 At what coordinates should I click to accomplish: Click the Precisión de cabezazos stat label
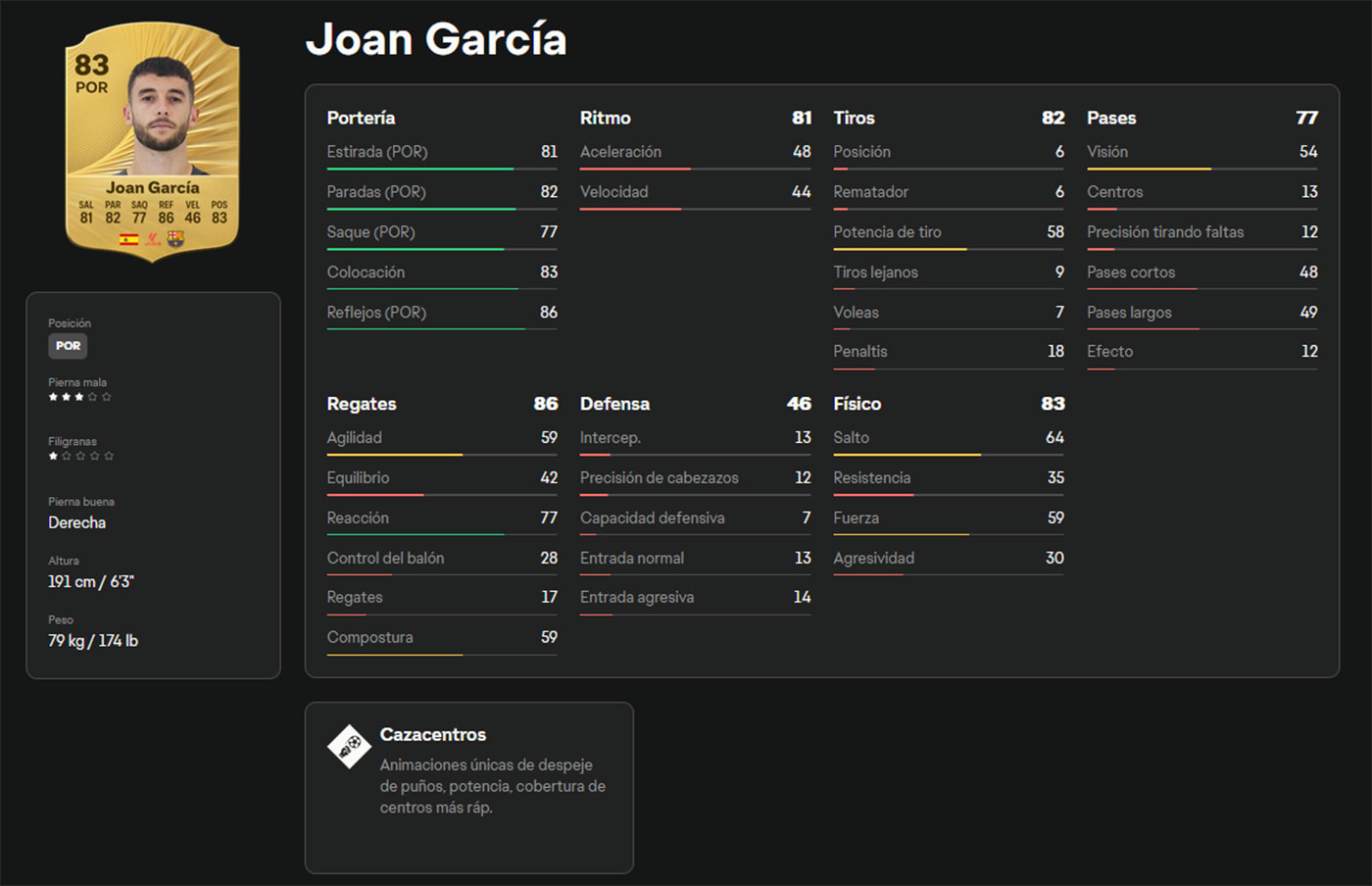coord(659,478)
